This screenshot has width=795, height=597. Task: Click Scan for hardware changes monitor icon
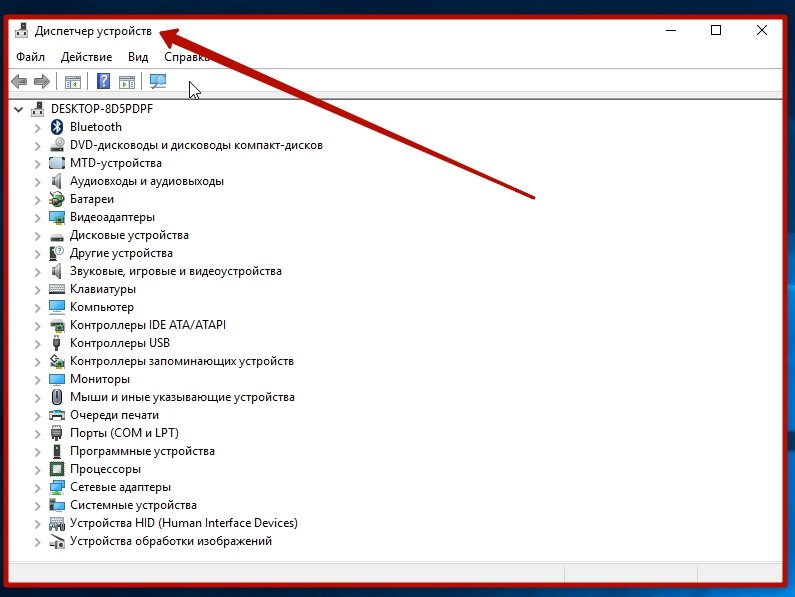point(158,82)
